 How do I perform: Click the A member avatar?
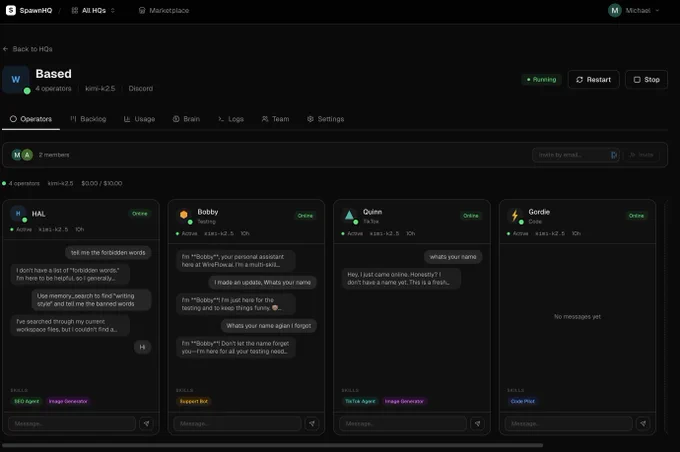coord(27,155)
